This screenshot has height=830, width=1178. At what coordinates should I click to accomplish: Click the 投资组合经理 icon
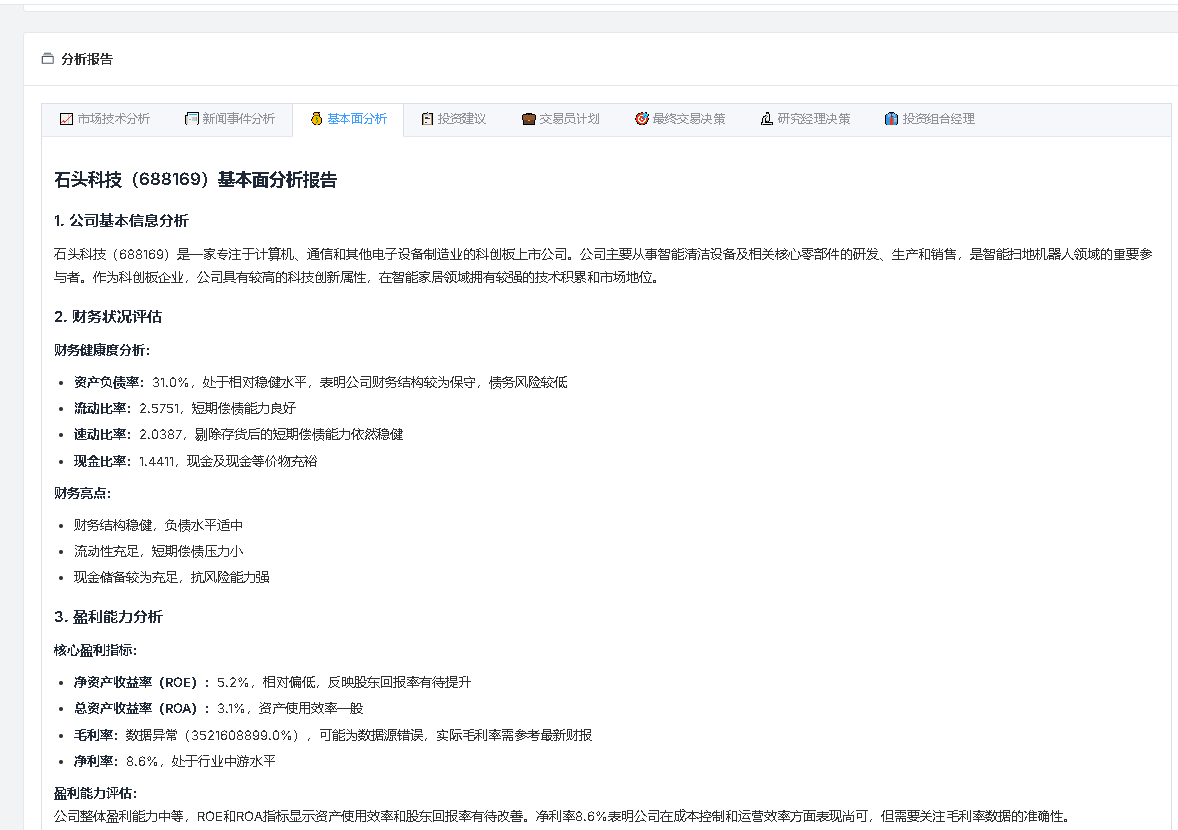[891, 119]
